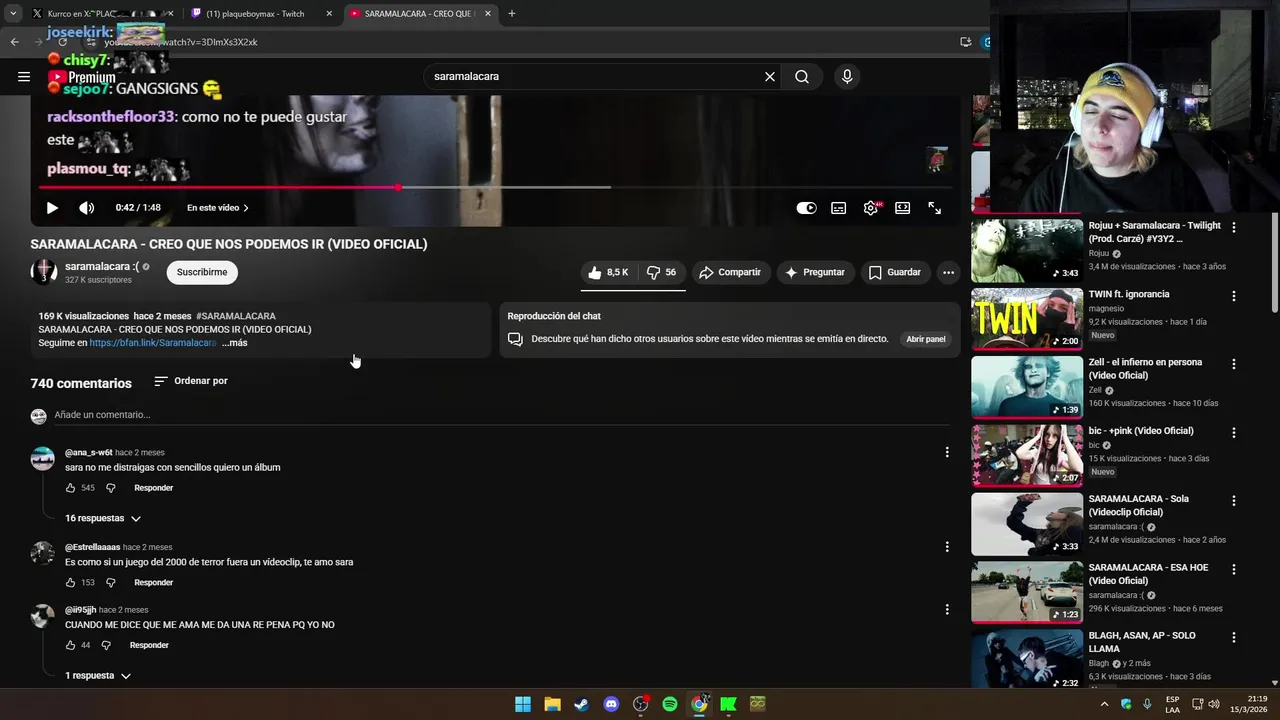Open 'Ordenar por' comment sort dropdown

pos(191,381)
